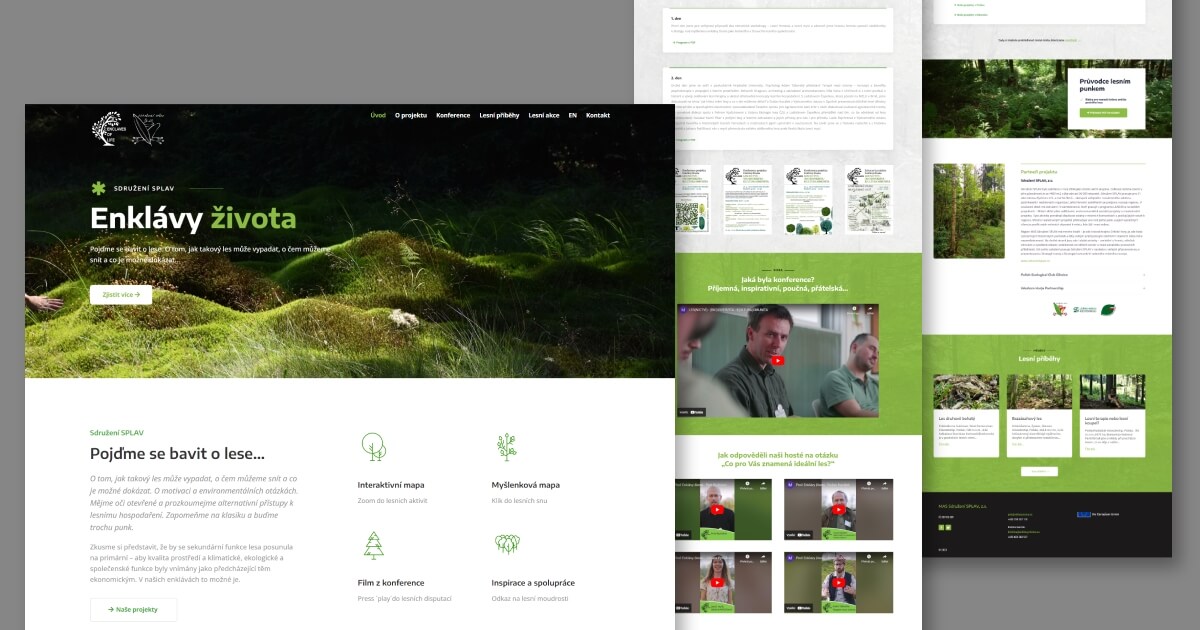Open the YouTube logo on the conference video
Screen dimensions: 1200x630
[695, 411]
